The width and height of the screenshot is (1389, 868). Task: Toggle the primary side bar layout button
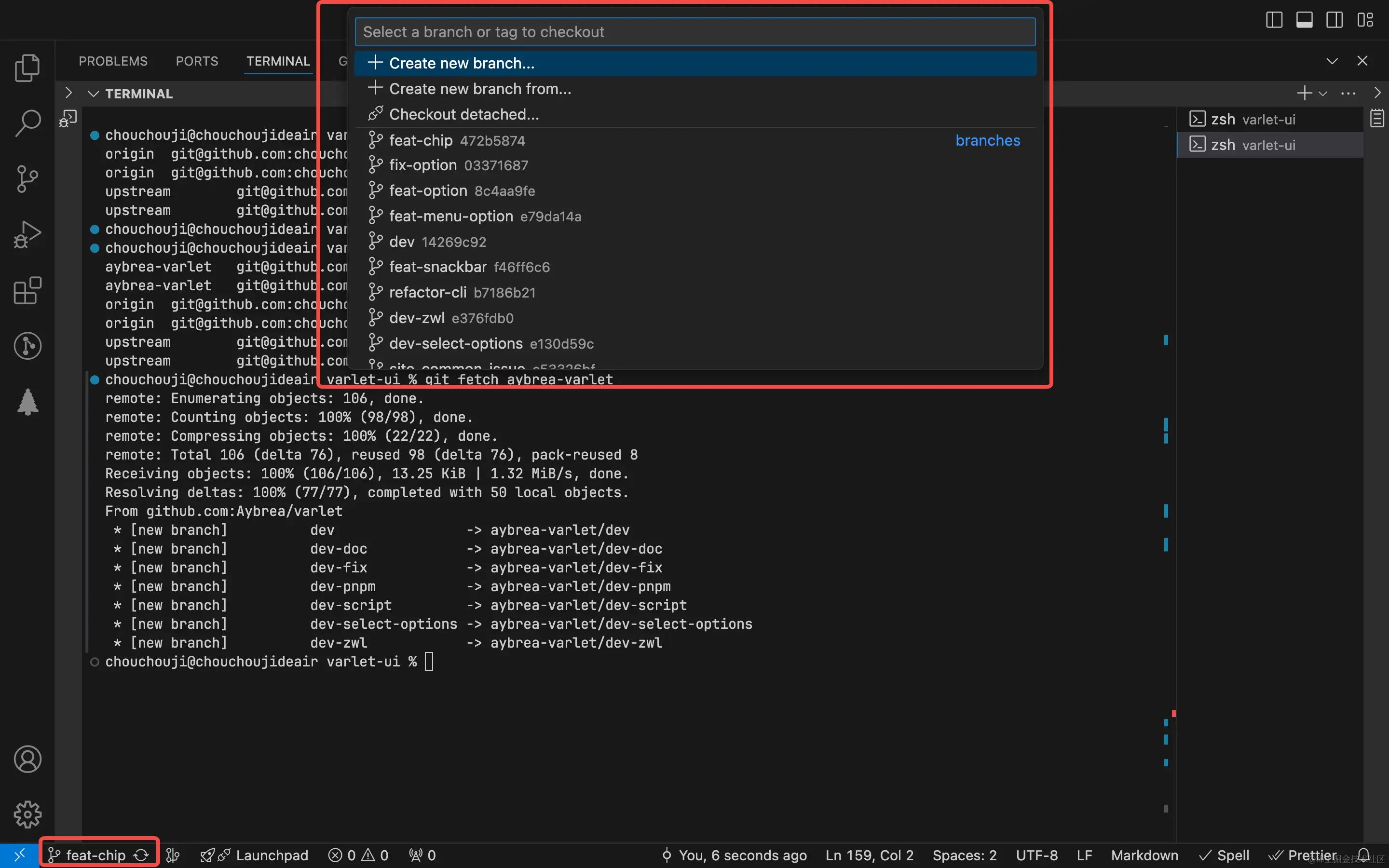click(x=1274, y=20)
